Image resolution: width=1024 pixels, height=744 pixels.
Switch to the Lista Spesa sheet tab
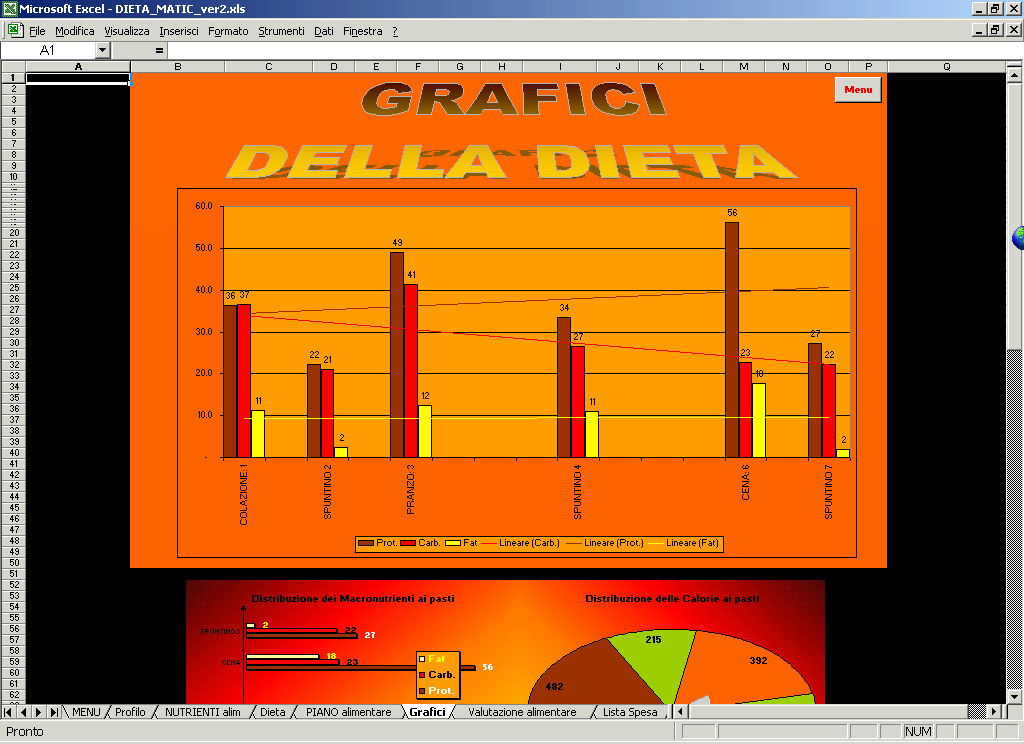coord(630,712)
